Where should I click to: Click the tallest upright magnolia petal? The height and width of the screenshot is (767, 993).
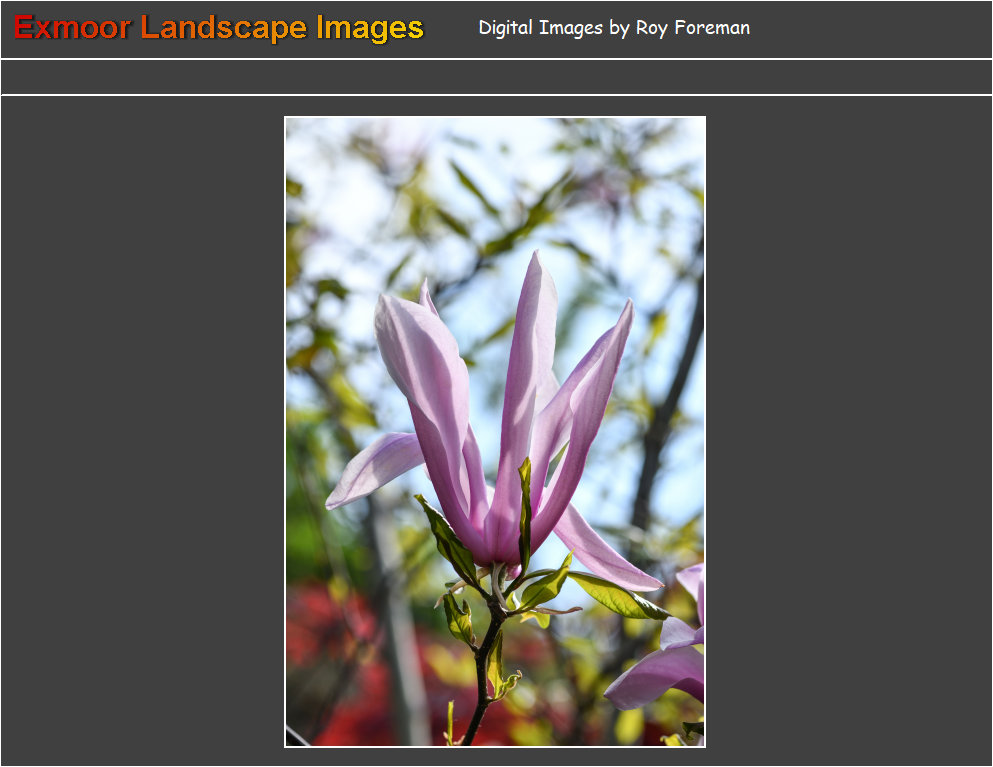pyautogui.click(x=530, y=360)
